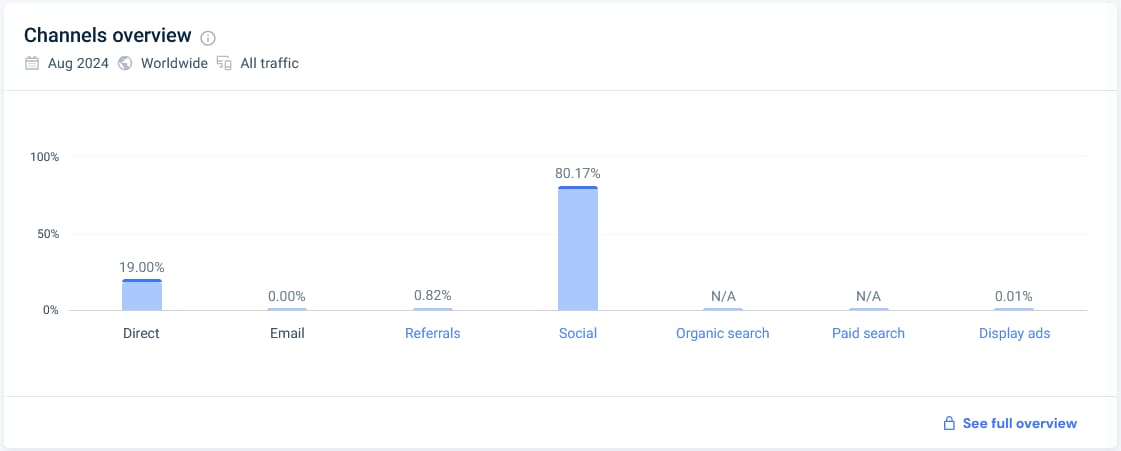Select the Email axis label
Viewport: 1121px width, 451px height.
287,333
